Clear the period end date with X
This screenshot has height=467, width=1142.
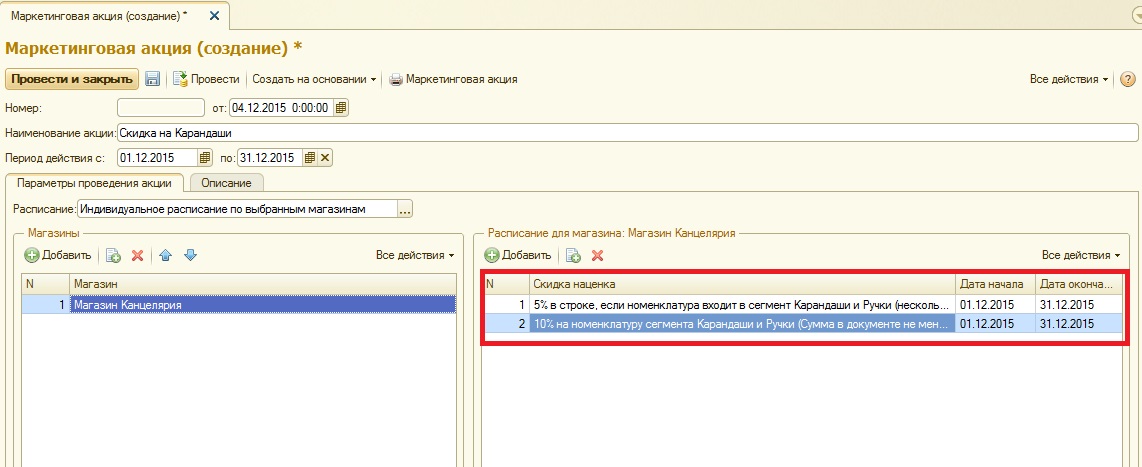point(325,157)
